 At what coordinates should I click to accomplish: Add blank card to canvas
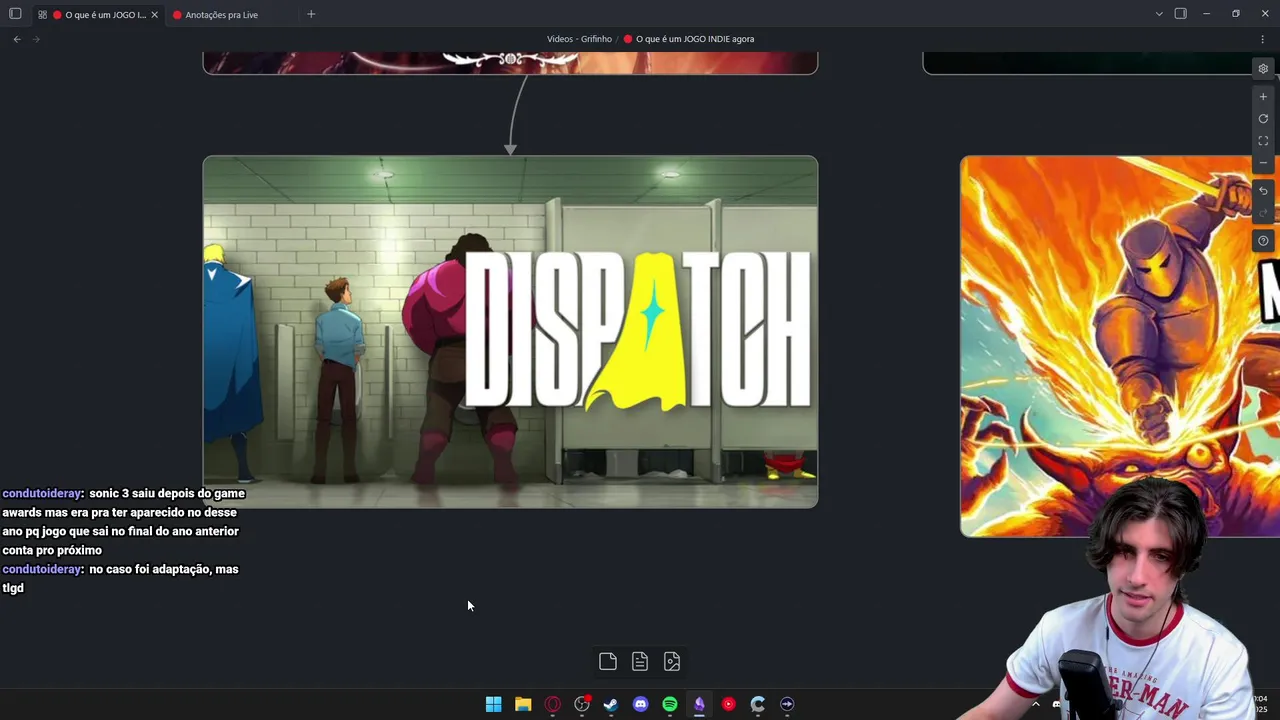[x=608, y=661]
